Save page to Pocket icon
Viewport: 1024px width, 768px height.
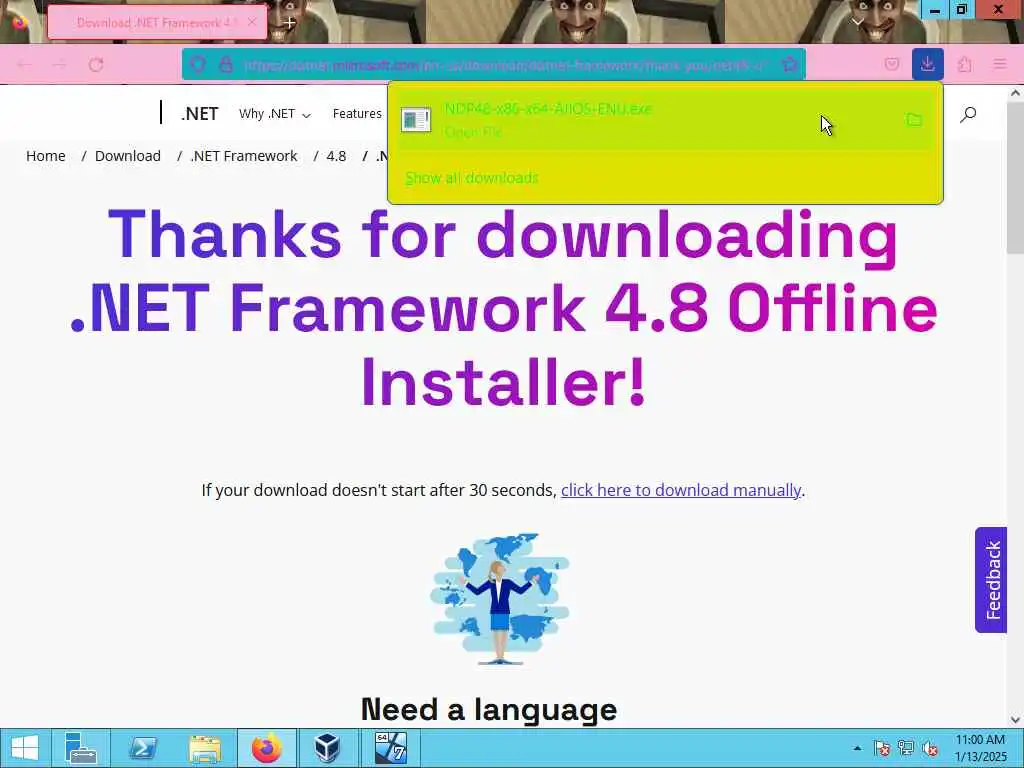click(x=891, y=64)
